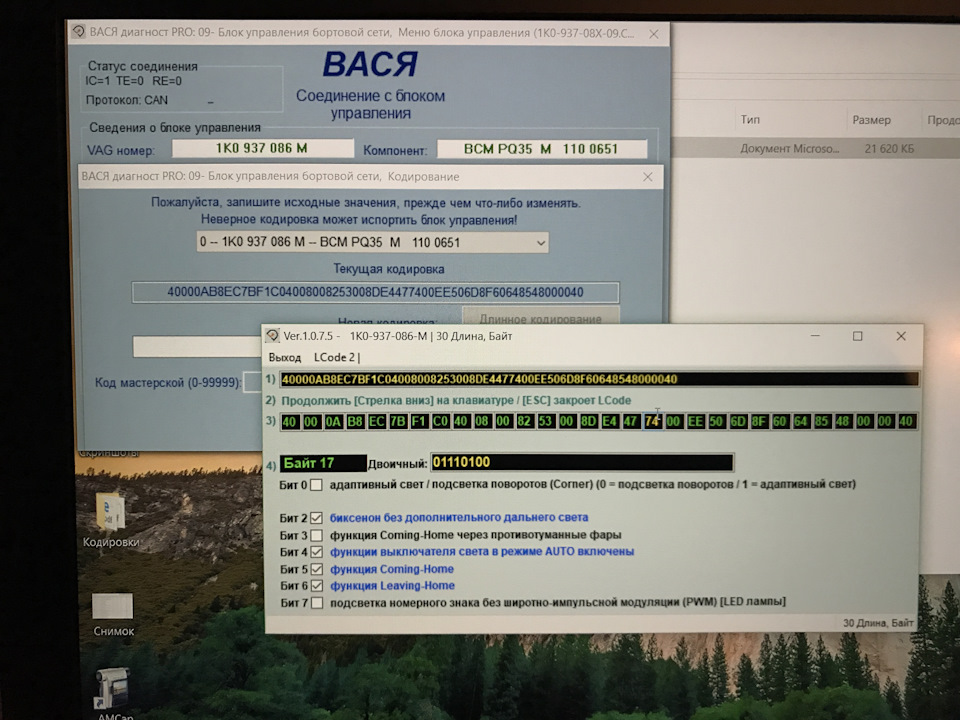This screenshot has height=720, width=960.
Task: Open the Выход menu in LCode
Action: [x=285, y=358]
